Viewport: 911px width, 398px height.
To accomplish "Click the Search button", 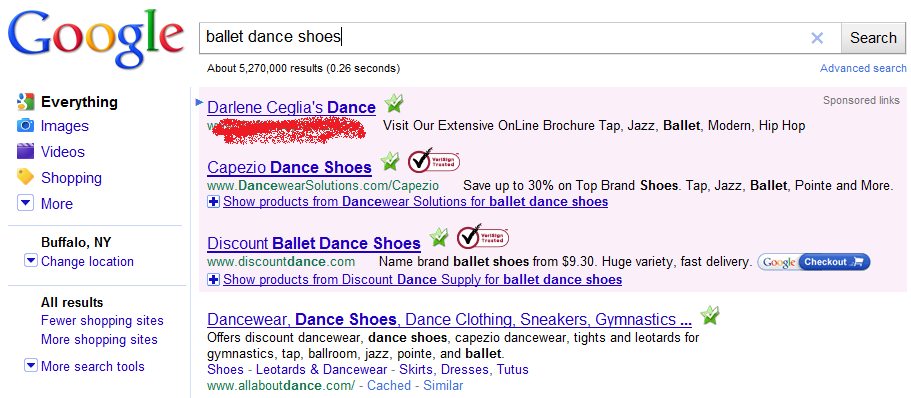I will coord(873,38).
